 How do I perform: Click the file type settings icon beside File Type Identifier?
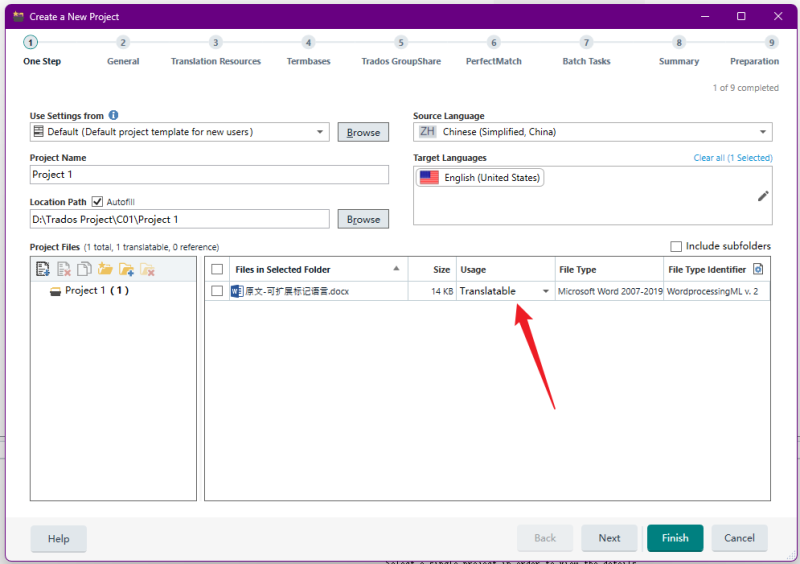click(758, 269)
